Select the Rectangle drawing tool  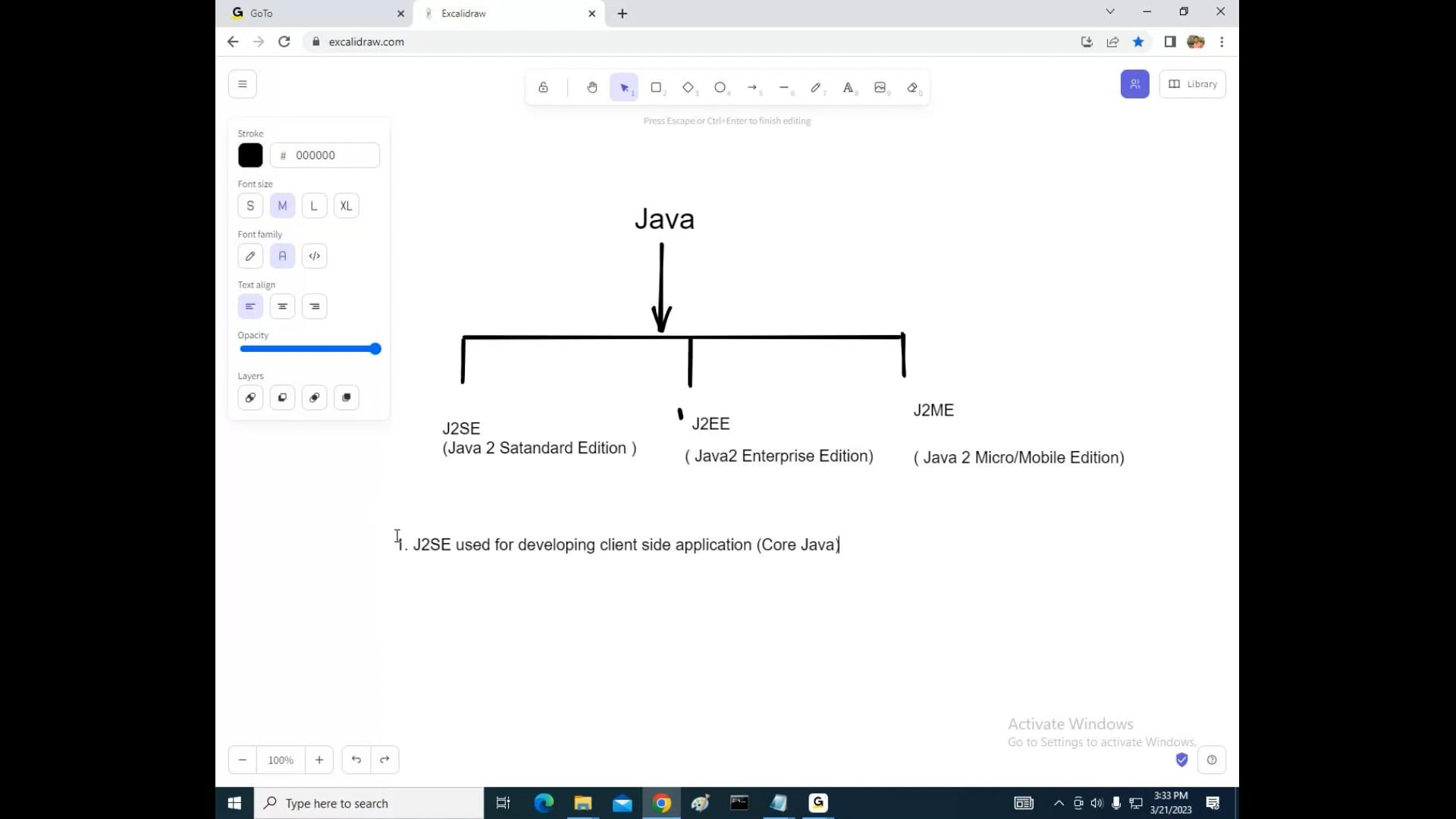pyautogui.click(x=657, y=87)
